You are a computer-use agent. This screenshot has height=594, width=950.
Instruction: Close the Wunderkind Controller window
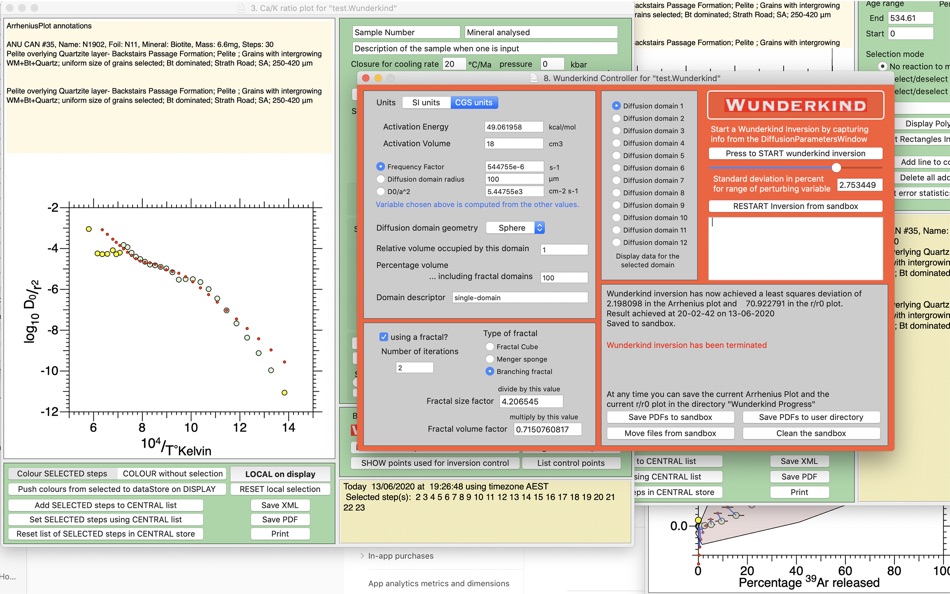[x=365, y=78]
